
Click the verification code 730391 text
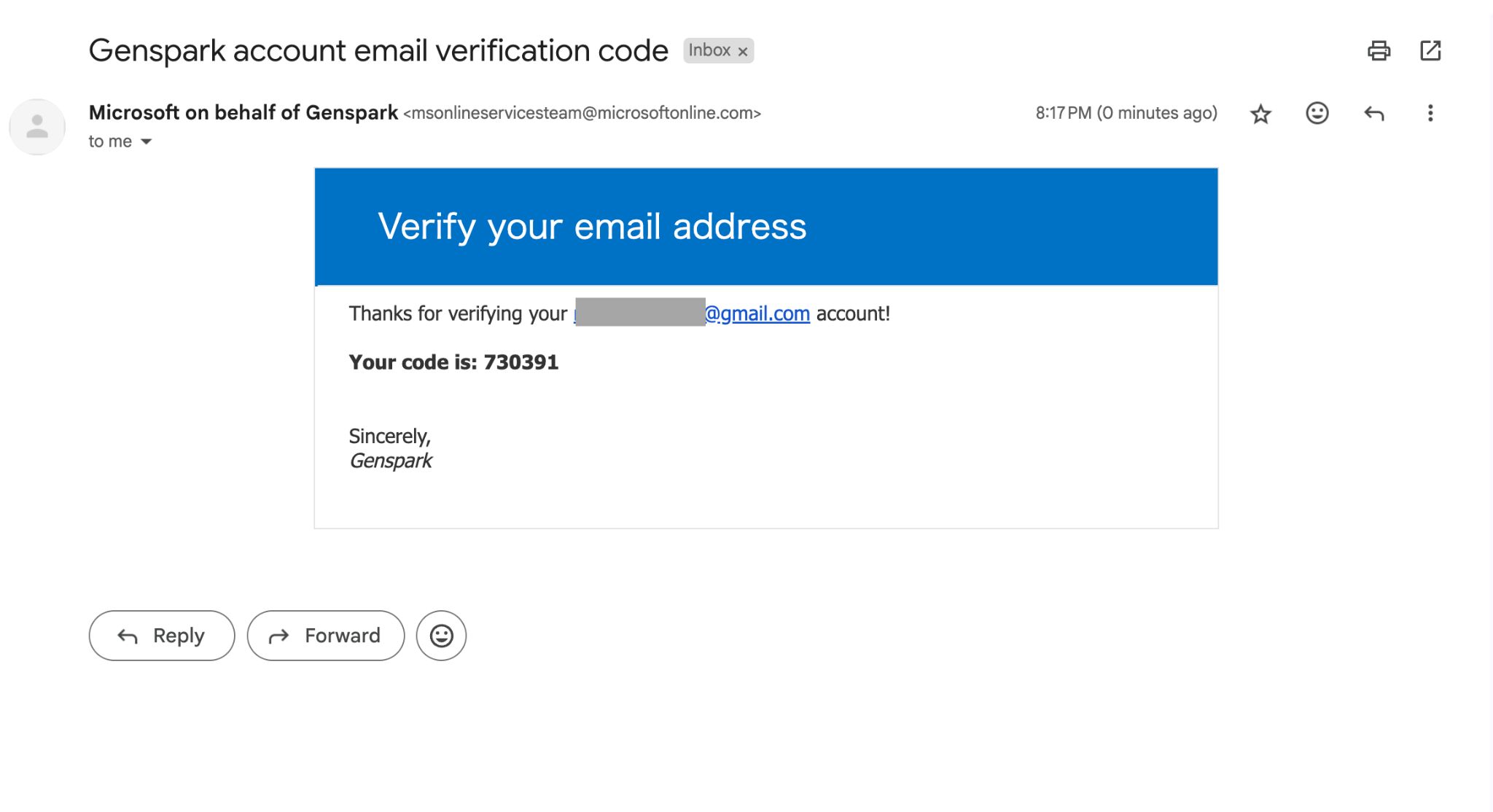pos(521,362)
